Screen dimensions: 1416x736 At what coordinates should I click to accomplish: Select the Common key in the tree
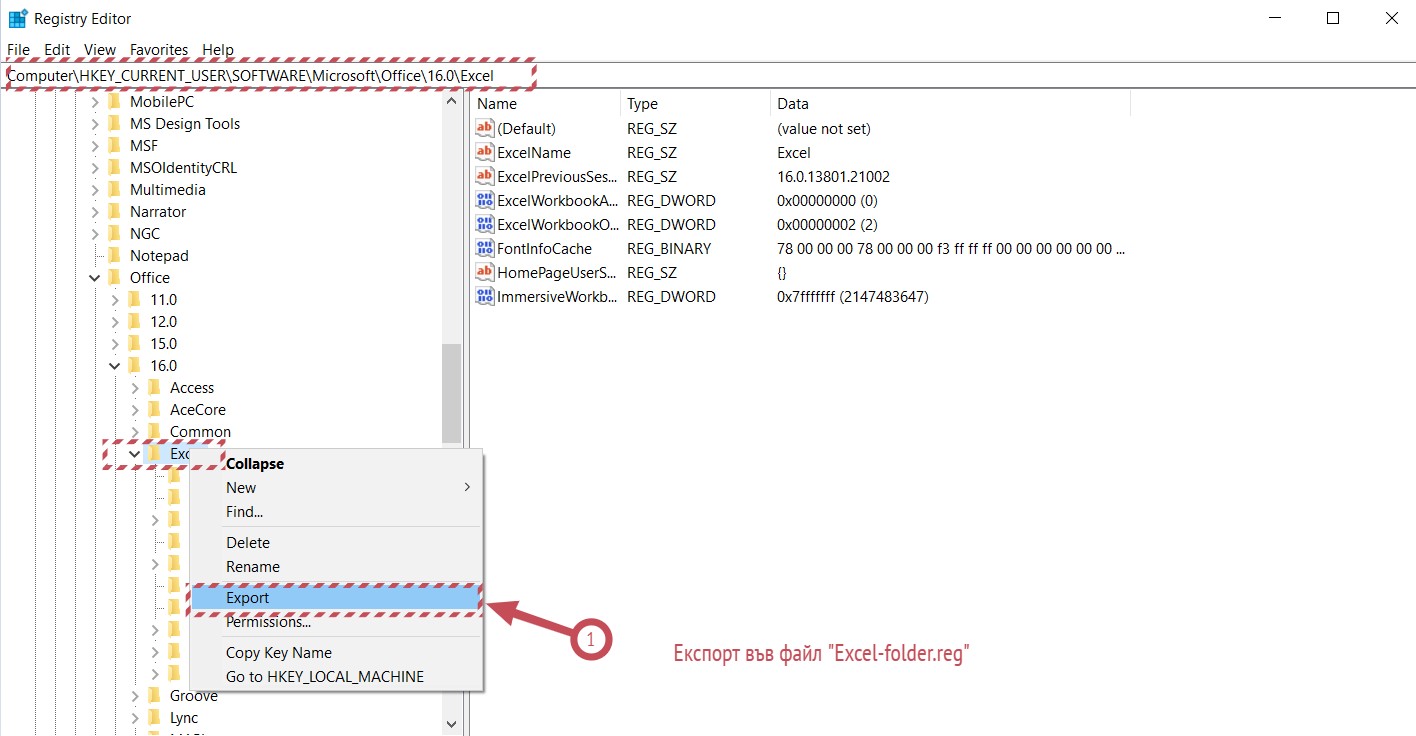200,432
